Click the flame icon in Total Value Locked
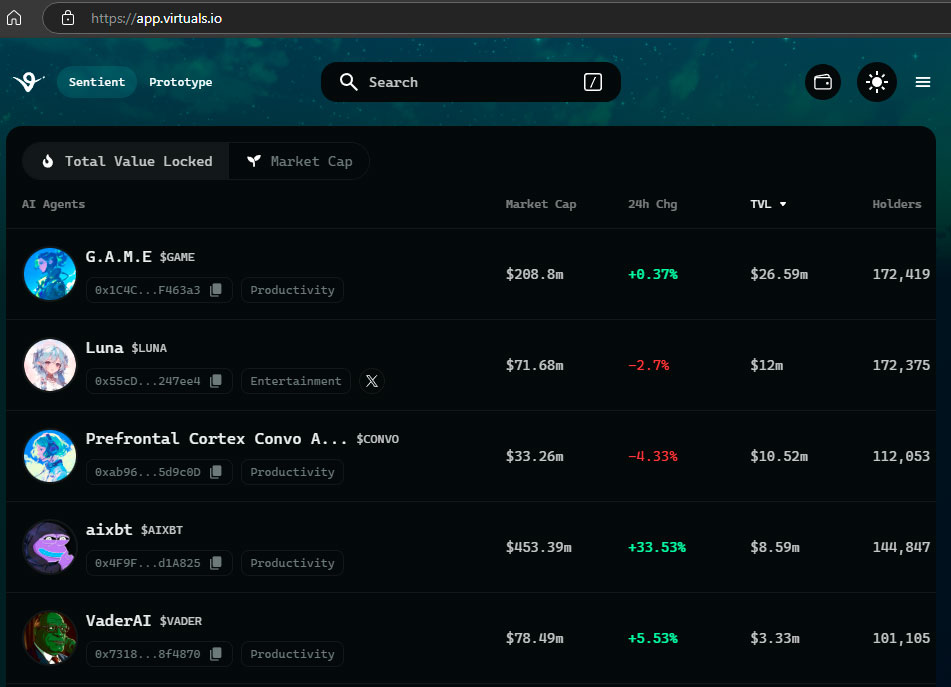This screenshot has height=687, width=951. coord(48,161)
